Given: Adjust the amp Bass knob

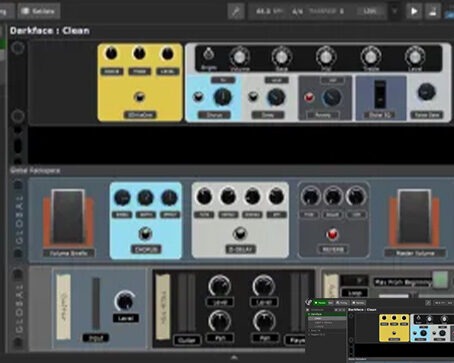Looking at the screenshot, I should 282,57.
